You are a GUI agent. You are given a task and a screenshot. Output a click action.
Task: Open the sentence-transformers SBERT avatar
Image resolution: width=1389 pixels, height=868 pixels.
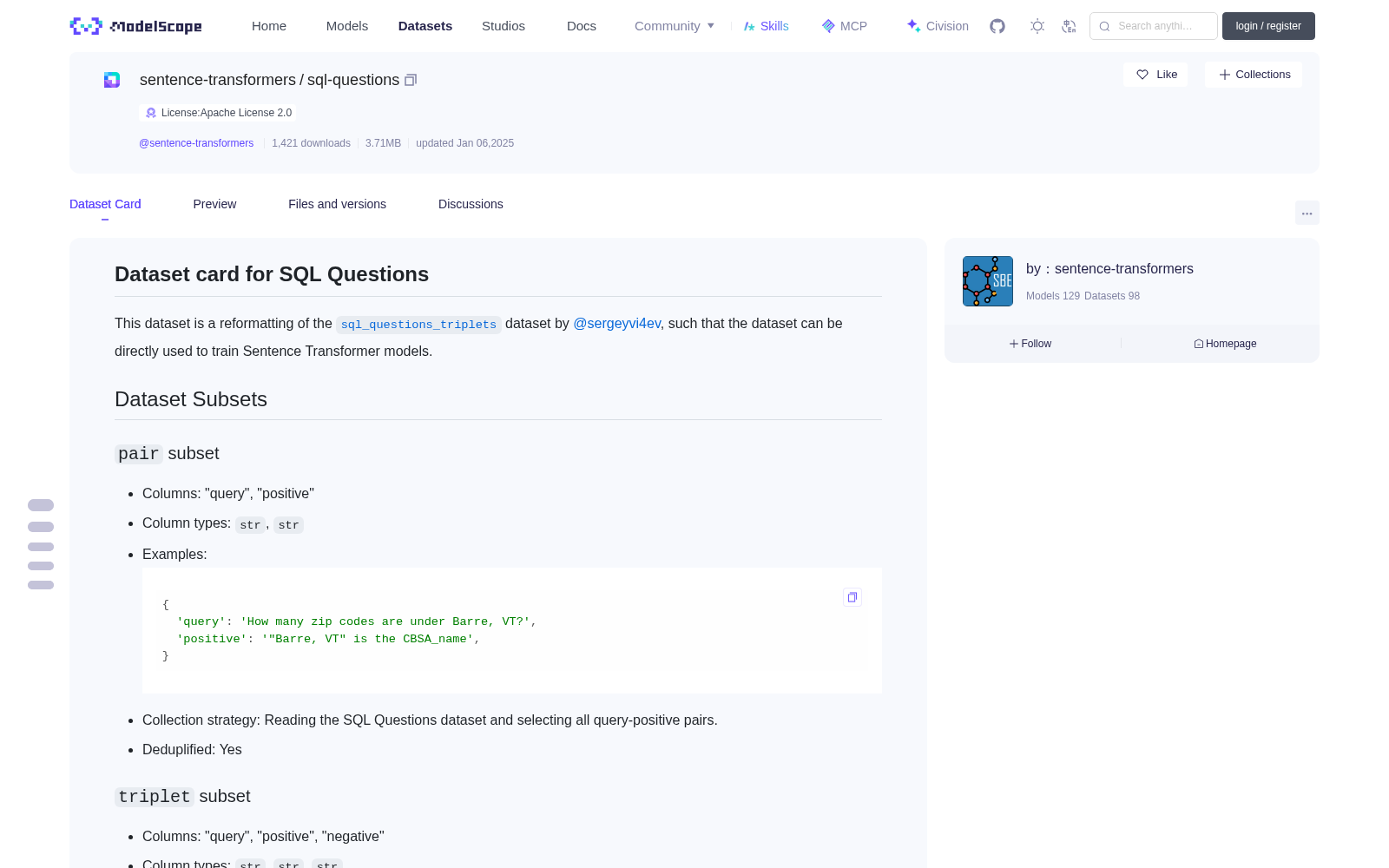pyautogui.click(x=988, y=281)
